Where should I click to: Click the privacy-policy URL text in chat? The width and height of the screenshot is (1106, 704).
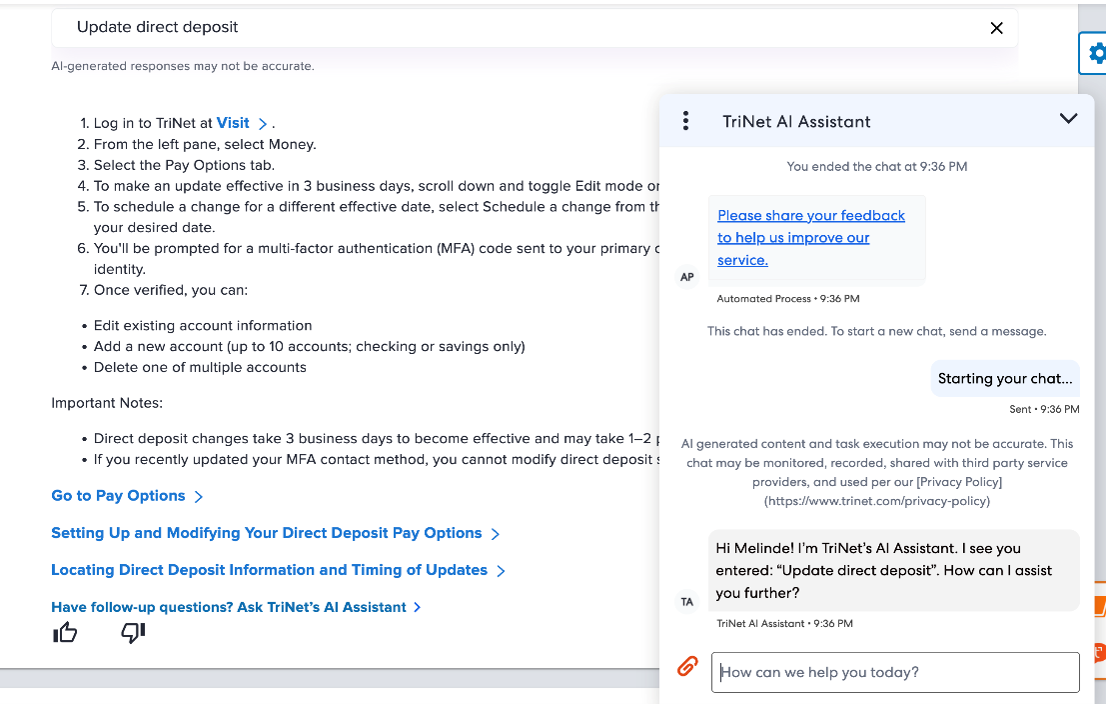pyautogui.click(x=877, y=501)
